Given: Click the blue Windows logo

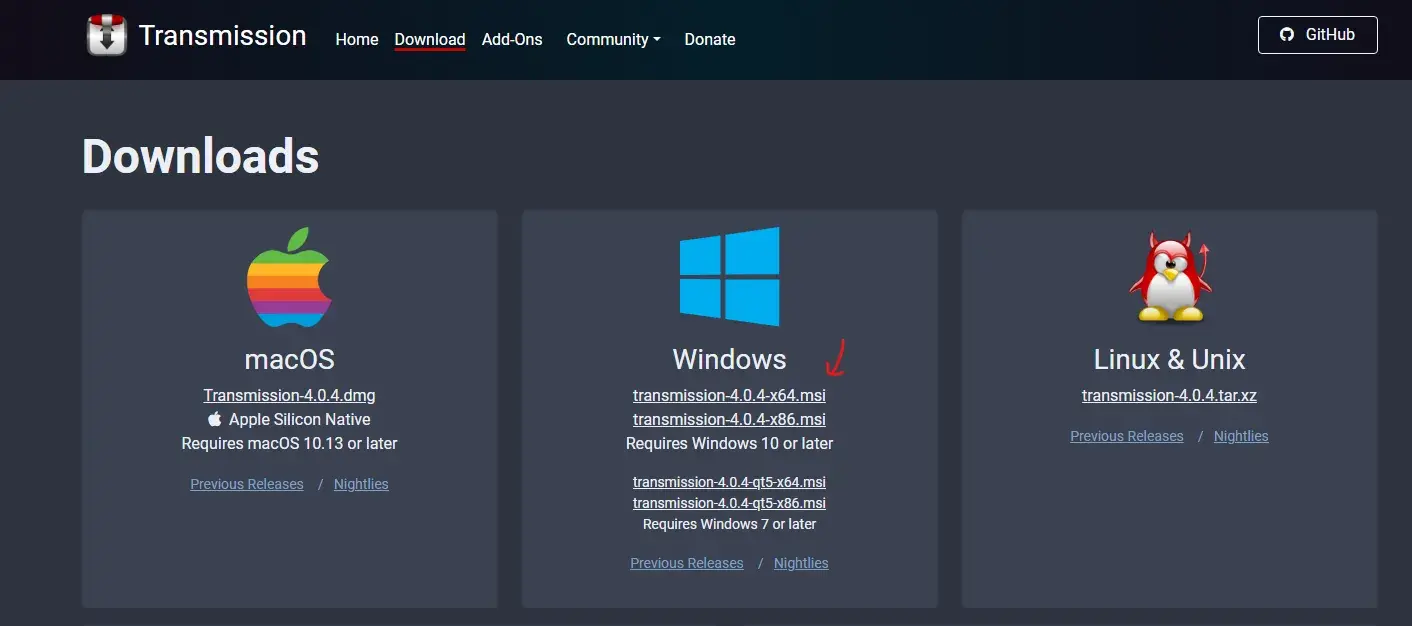Looking at the screenshot, I should [729, 276].
